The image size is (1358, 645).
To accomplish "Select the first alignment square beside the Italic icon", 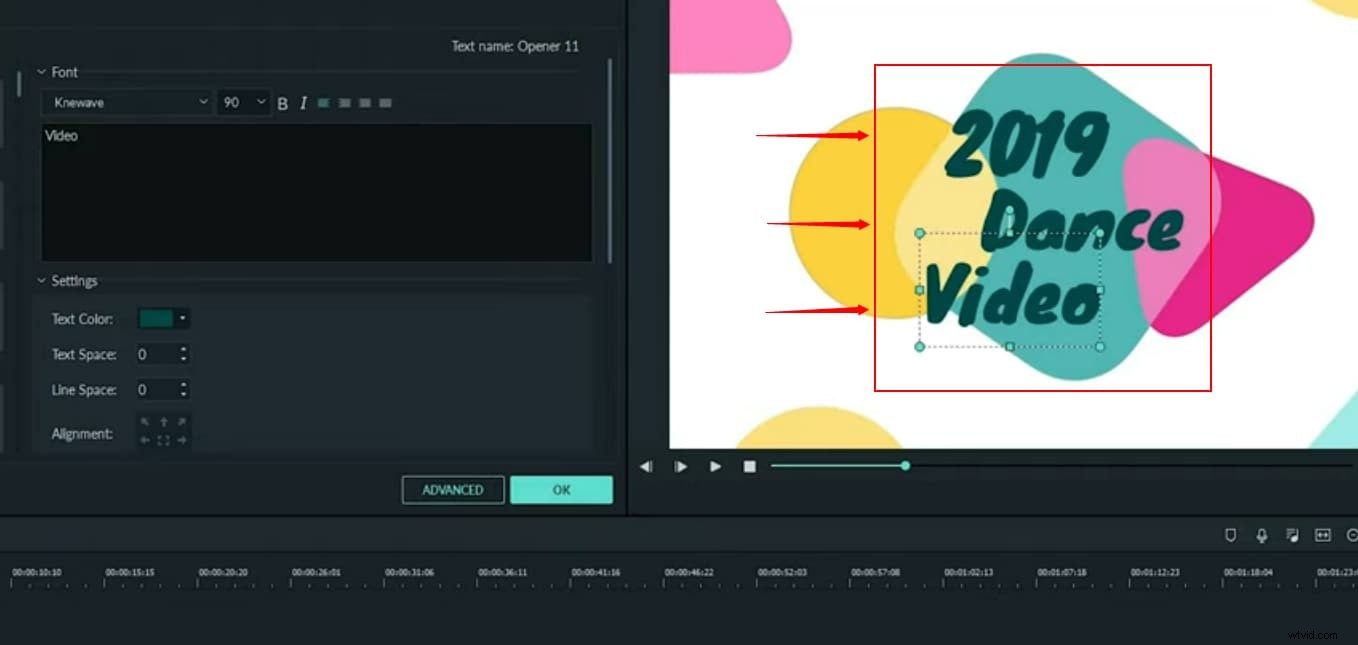I will 324,102.
